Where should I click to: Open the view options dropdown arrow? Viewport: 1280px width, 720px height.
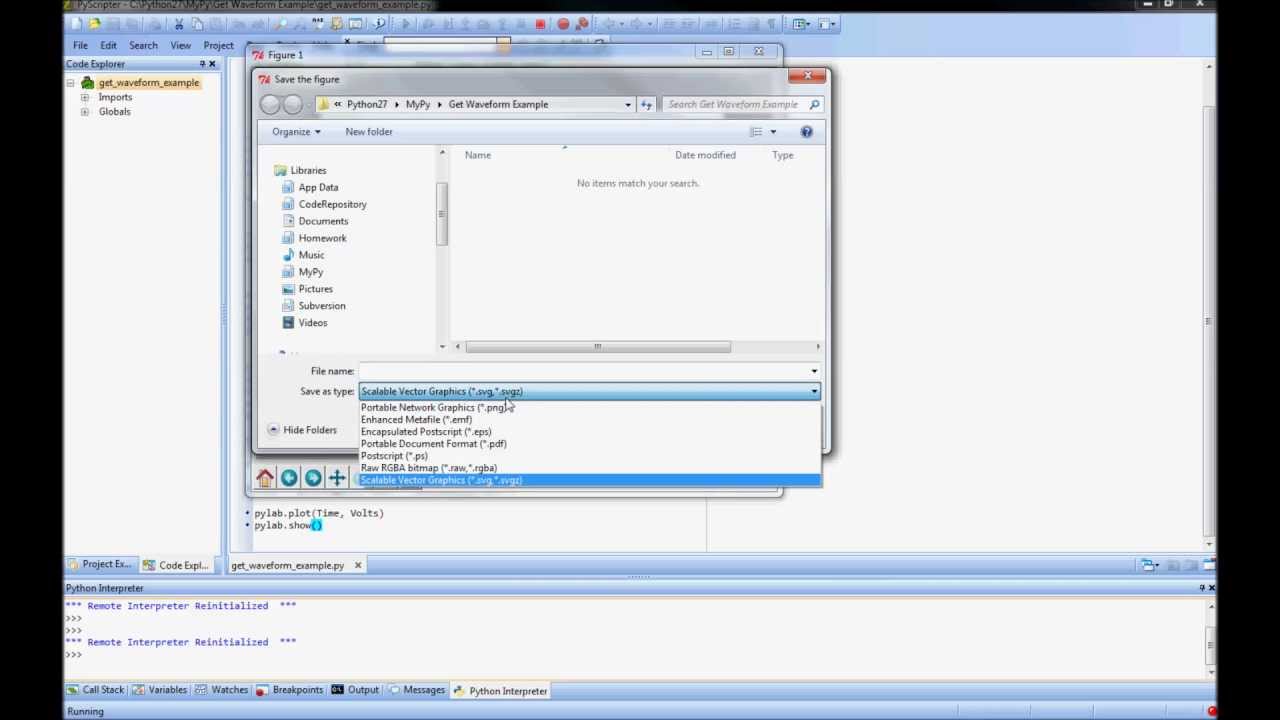pyautogui.click(x=773, y=132)
